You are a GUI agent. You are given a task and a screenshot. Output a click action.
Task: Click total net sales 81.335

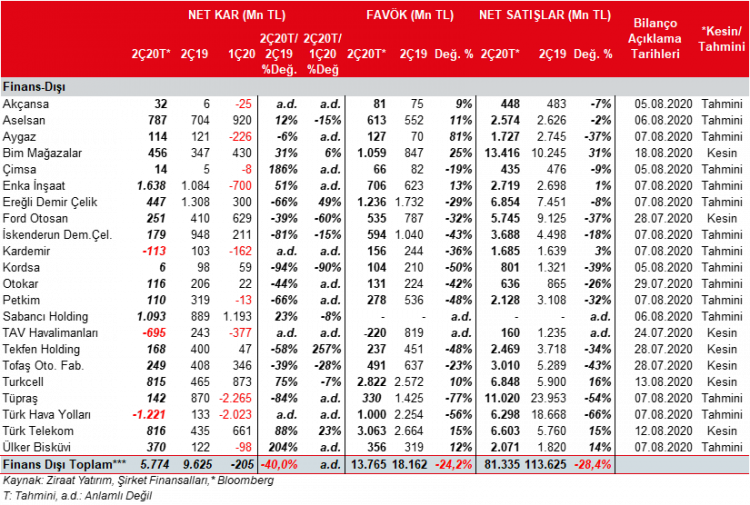502,464
